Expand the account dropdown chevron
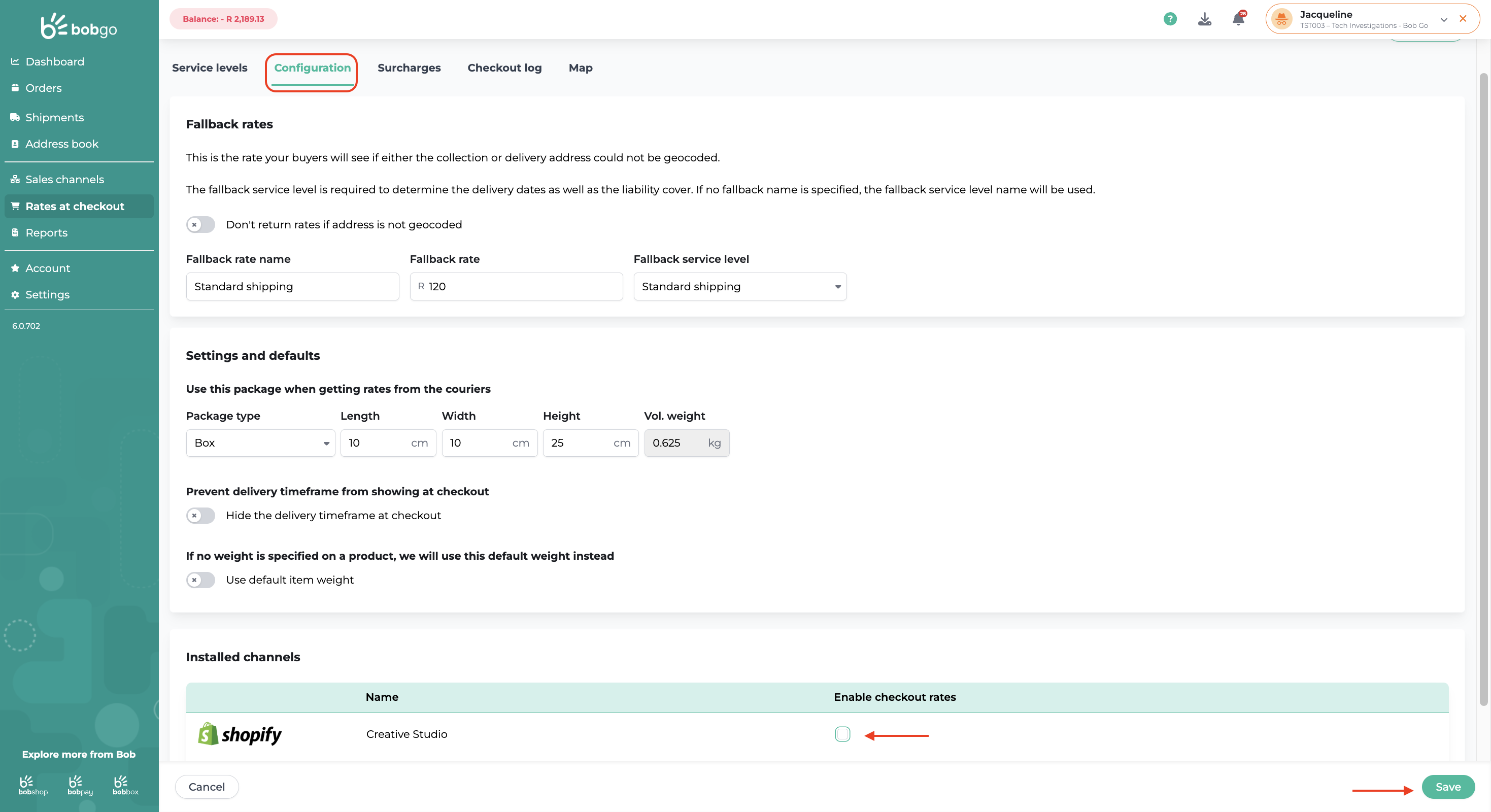 tap(1444, 19)
